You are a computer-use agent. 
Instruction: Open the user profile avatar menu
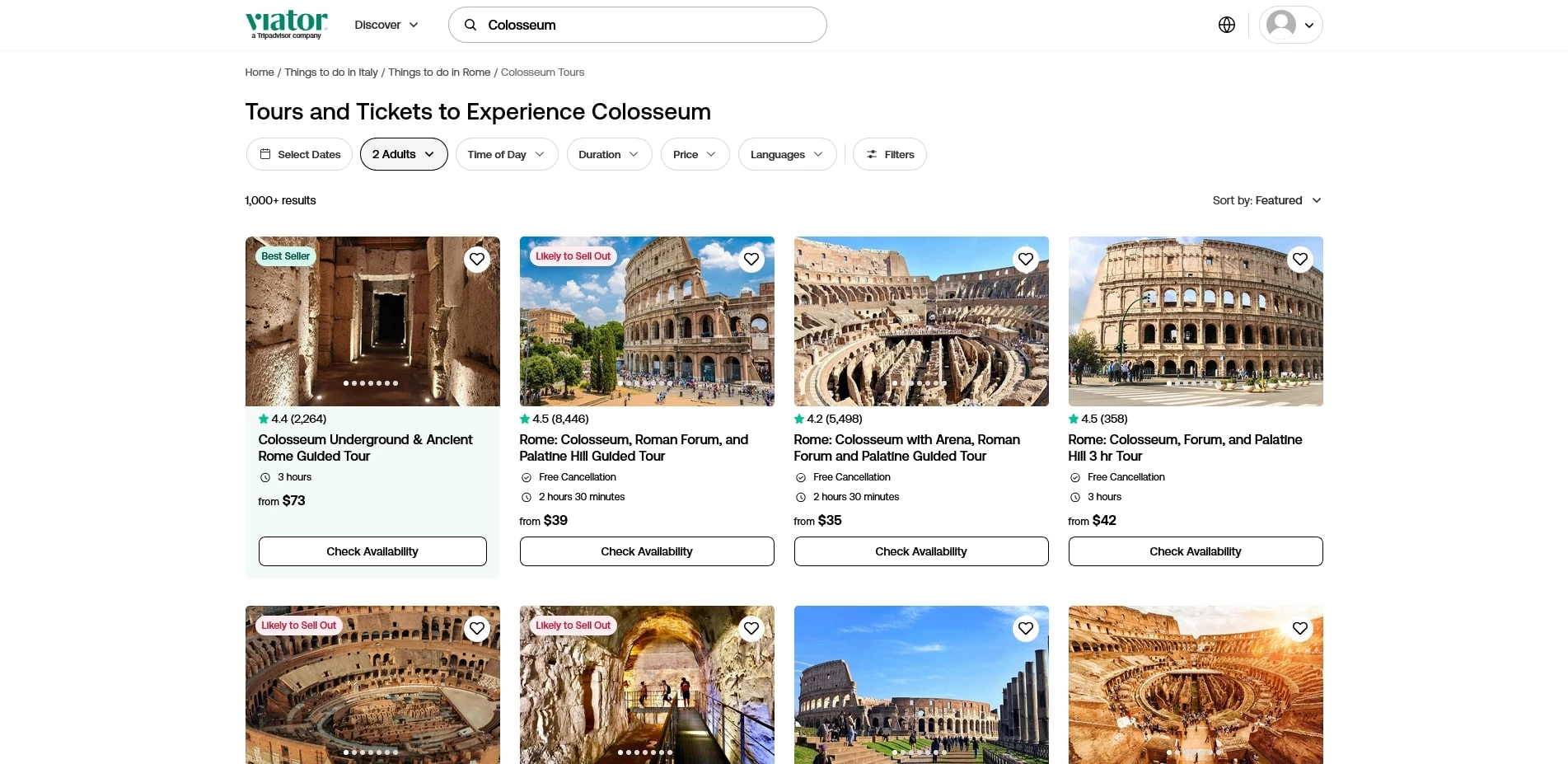click(1290, 25)
